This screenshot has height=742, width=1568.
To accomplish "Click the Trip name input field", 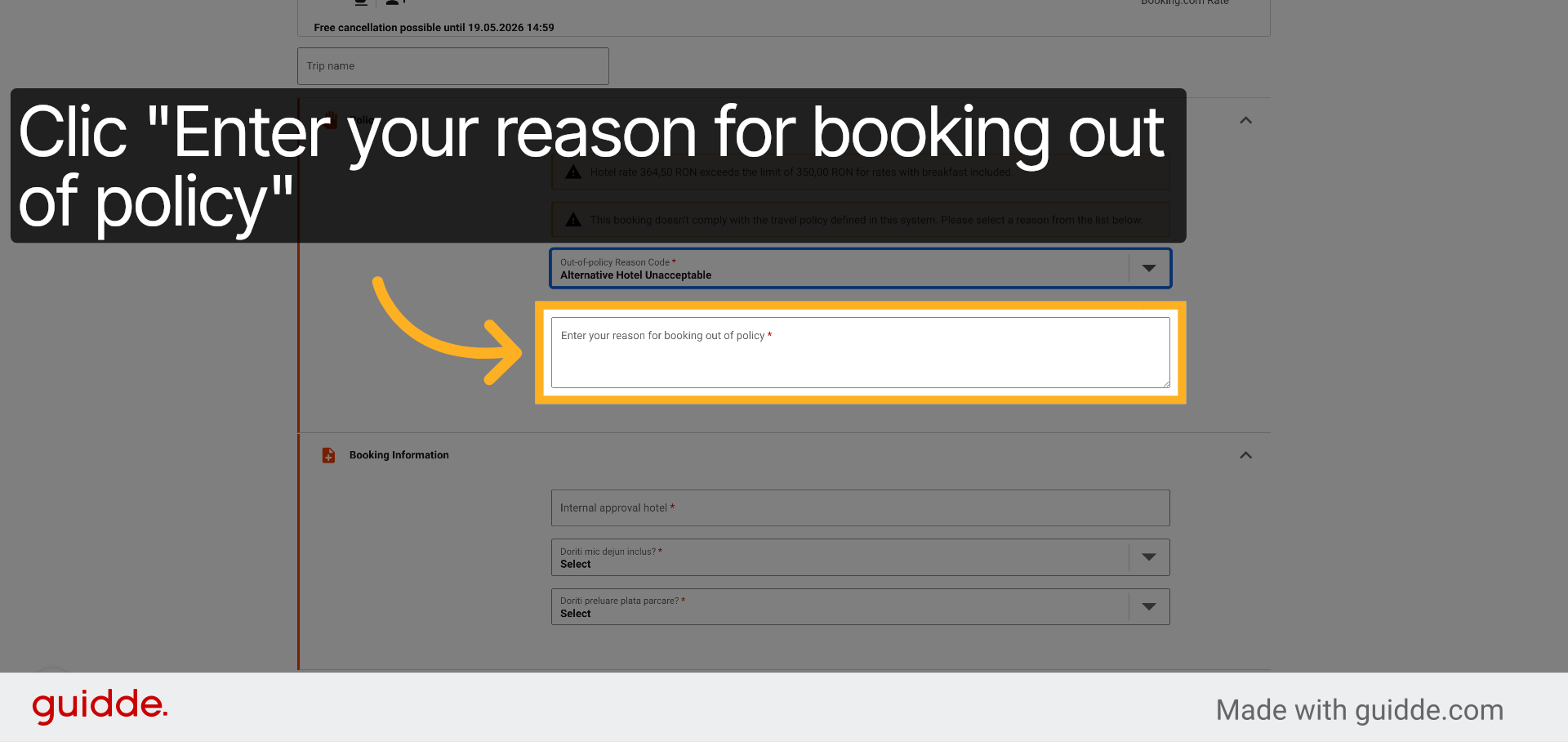I will pyautogui.click(x=453, y=66).
